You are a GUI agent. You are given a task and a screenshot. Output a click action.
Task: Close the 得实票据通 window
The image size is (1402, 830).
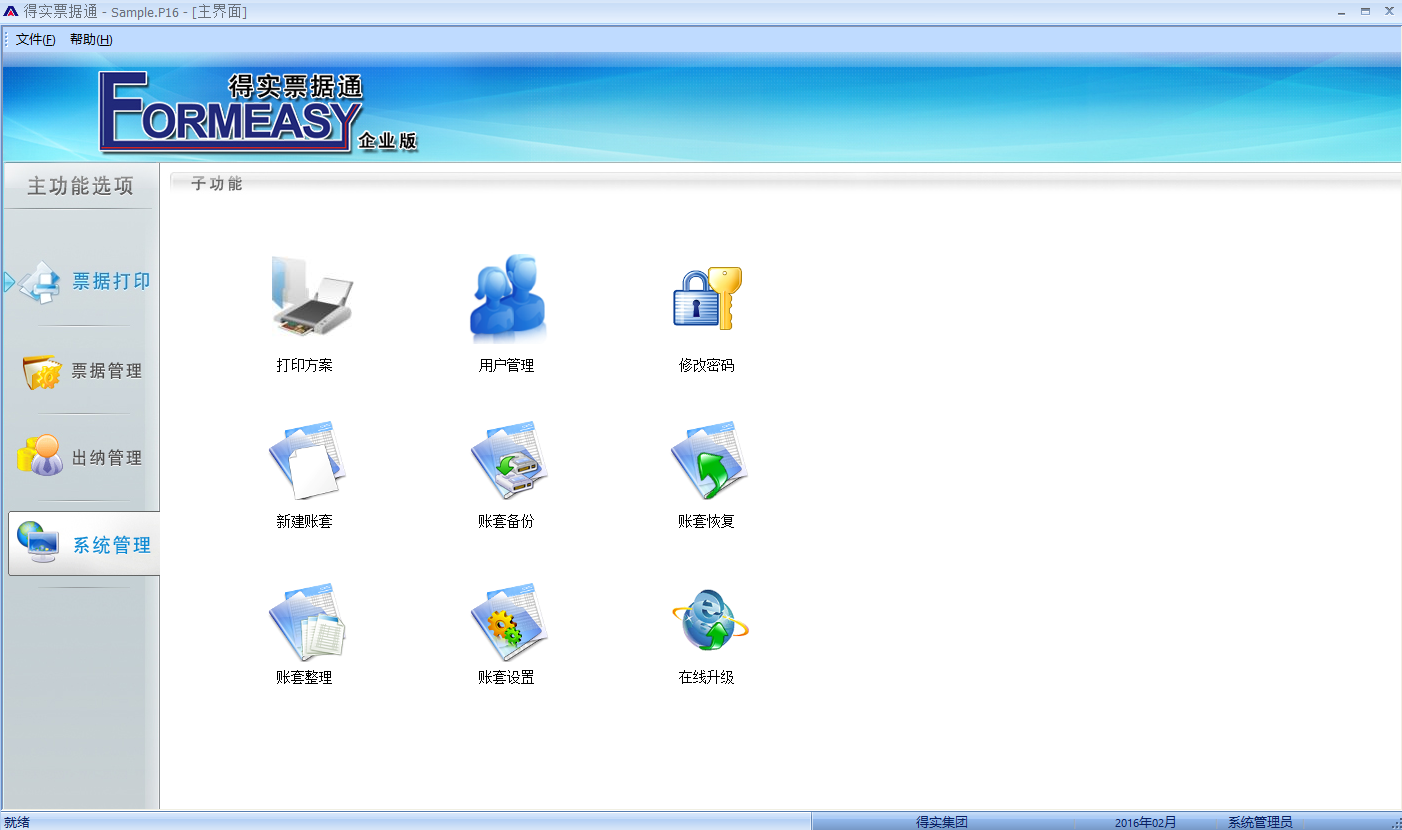pyautogui.click(x=1389, y=11)
